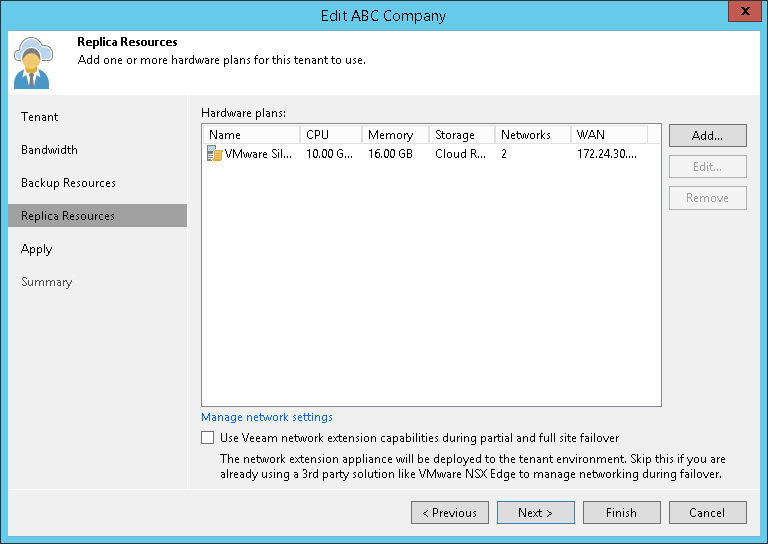This screenshot has height=544, width=768.
Task: Sort hardware plans by Name column
Action: [251, 135]
